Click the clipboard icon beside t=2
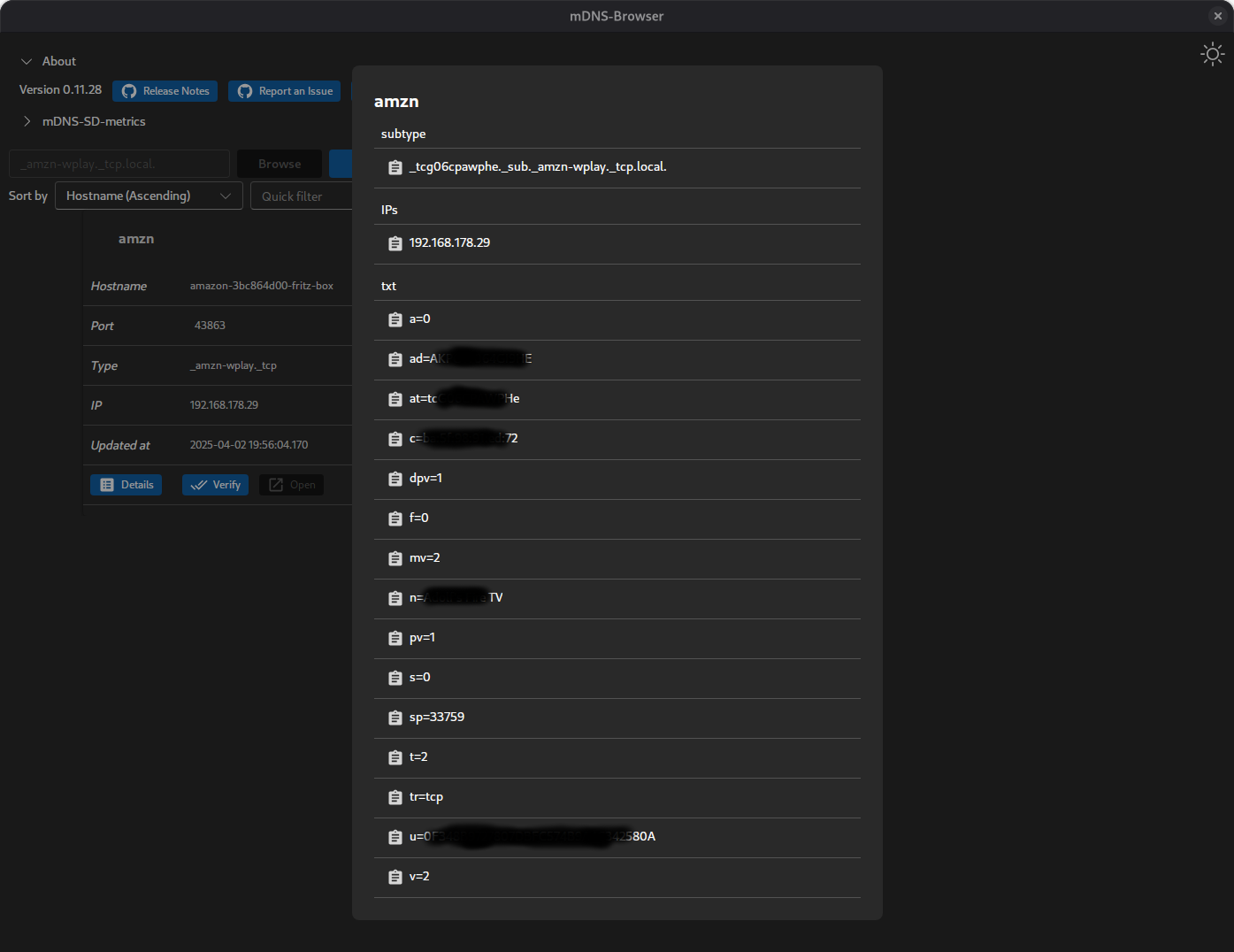 pyautogui.click(x=395, y=757)
